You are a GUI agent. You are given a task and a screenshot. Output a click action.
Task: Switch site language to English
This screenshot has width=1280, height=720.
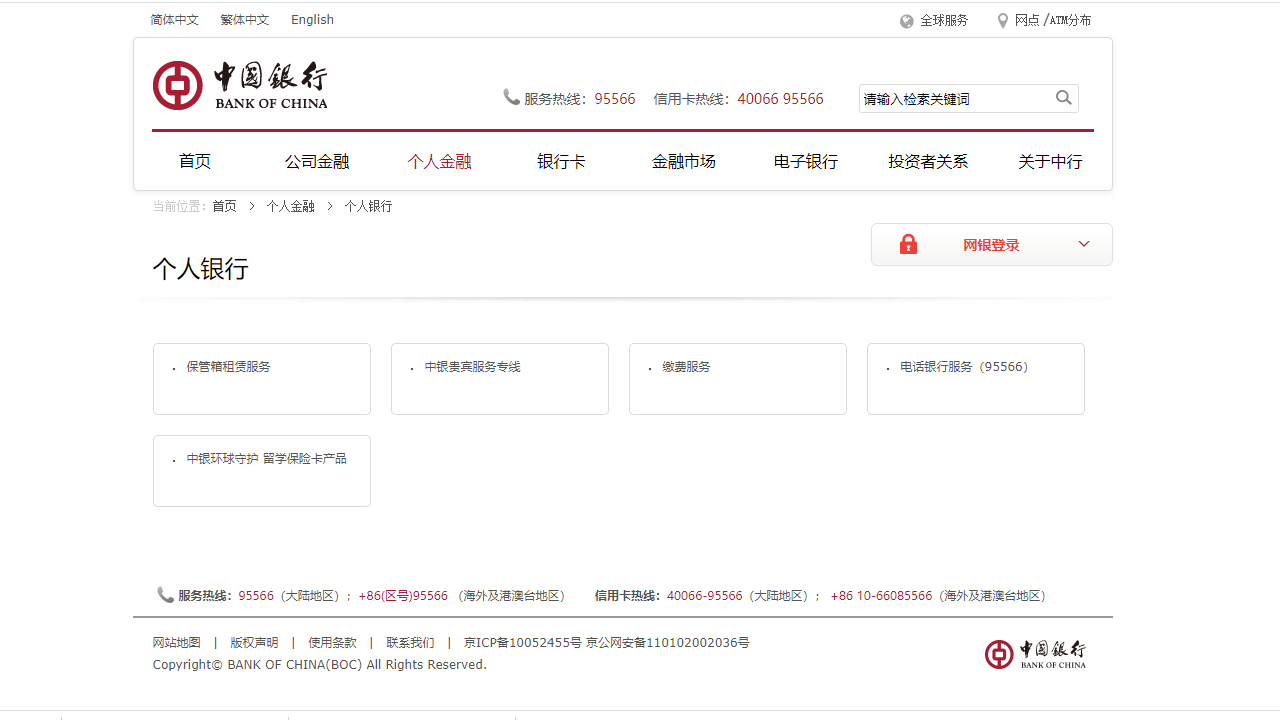[312, 19]
